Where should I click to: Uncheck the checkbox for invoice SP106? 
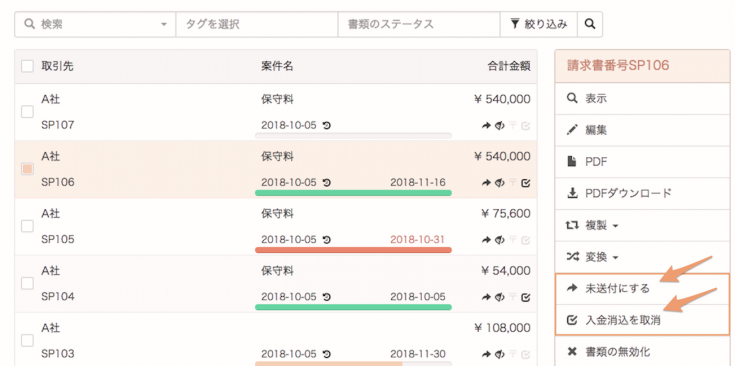point(27,169)
